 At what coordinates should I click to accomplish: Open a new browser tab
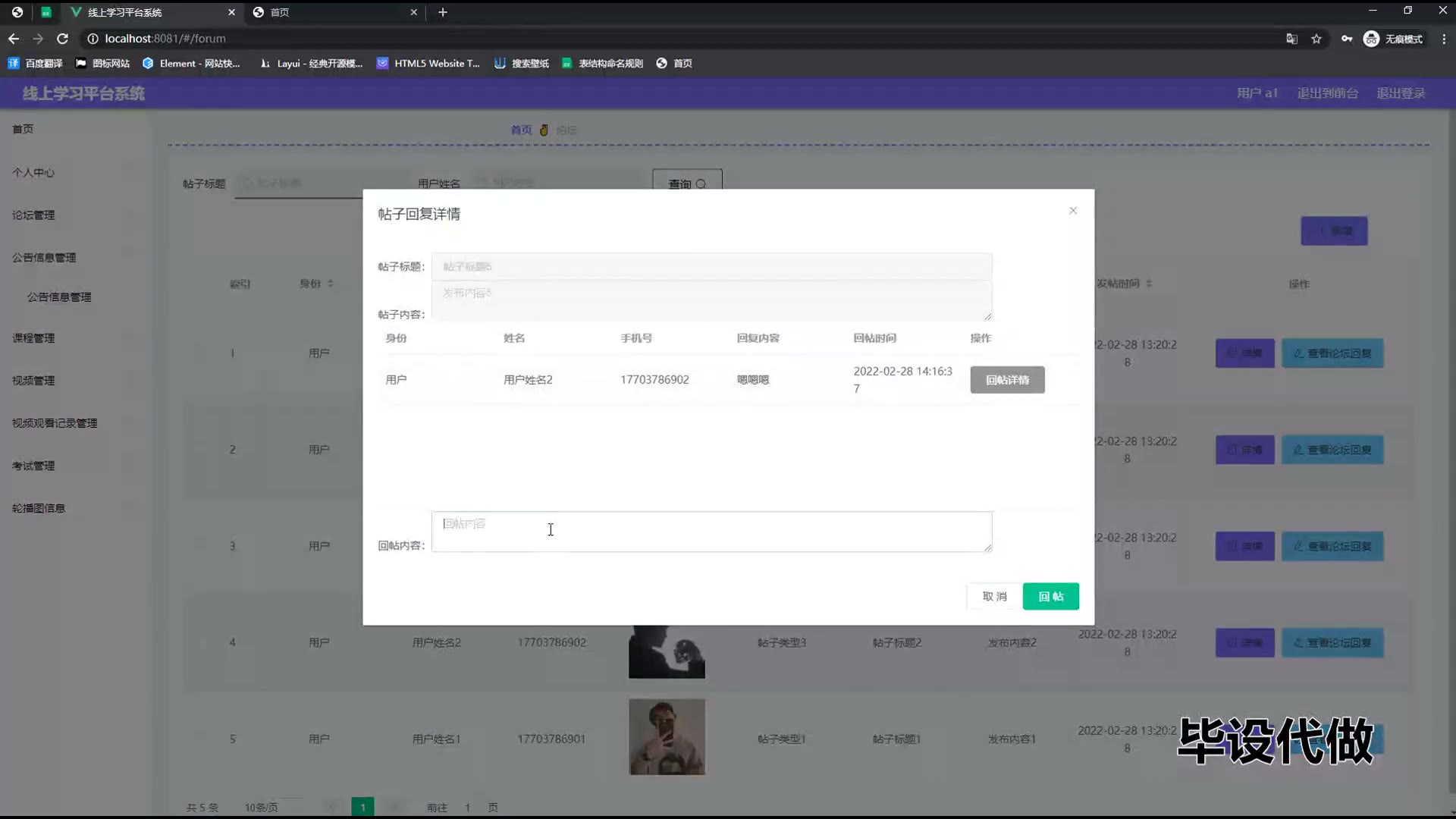pyautogui.click(x=443, y=12)
